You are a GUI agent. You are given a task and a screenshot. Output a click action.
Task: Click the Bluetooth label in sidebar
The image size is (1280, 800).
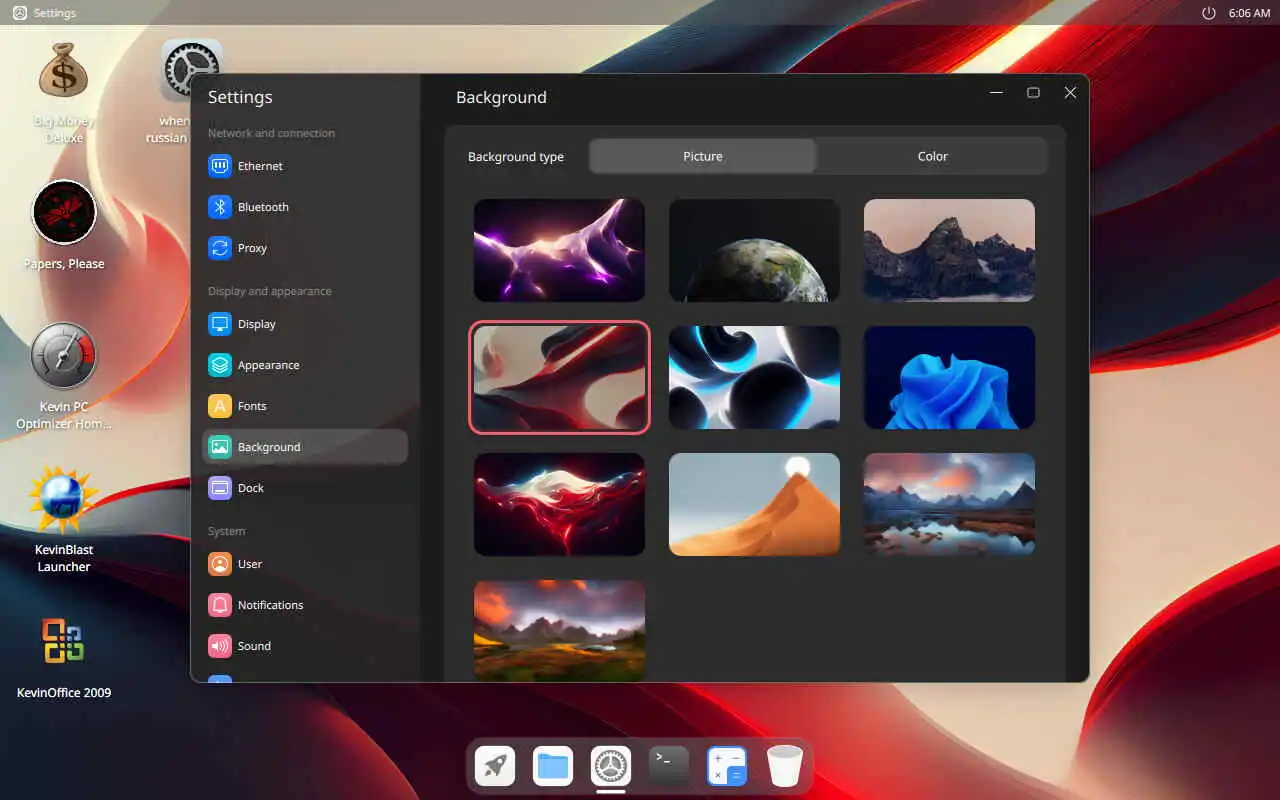point(263,207)
